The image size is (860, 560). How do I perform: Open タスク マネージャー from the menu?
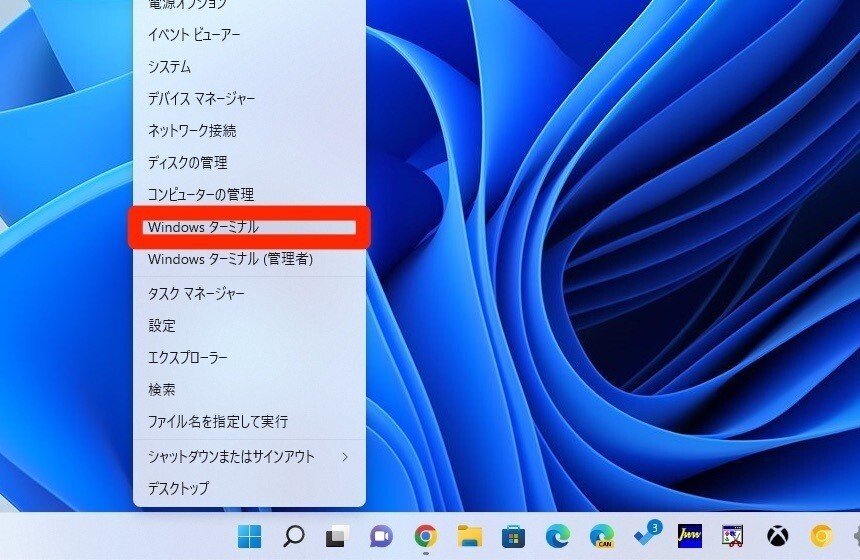click(196, 294)
